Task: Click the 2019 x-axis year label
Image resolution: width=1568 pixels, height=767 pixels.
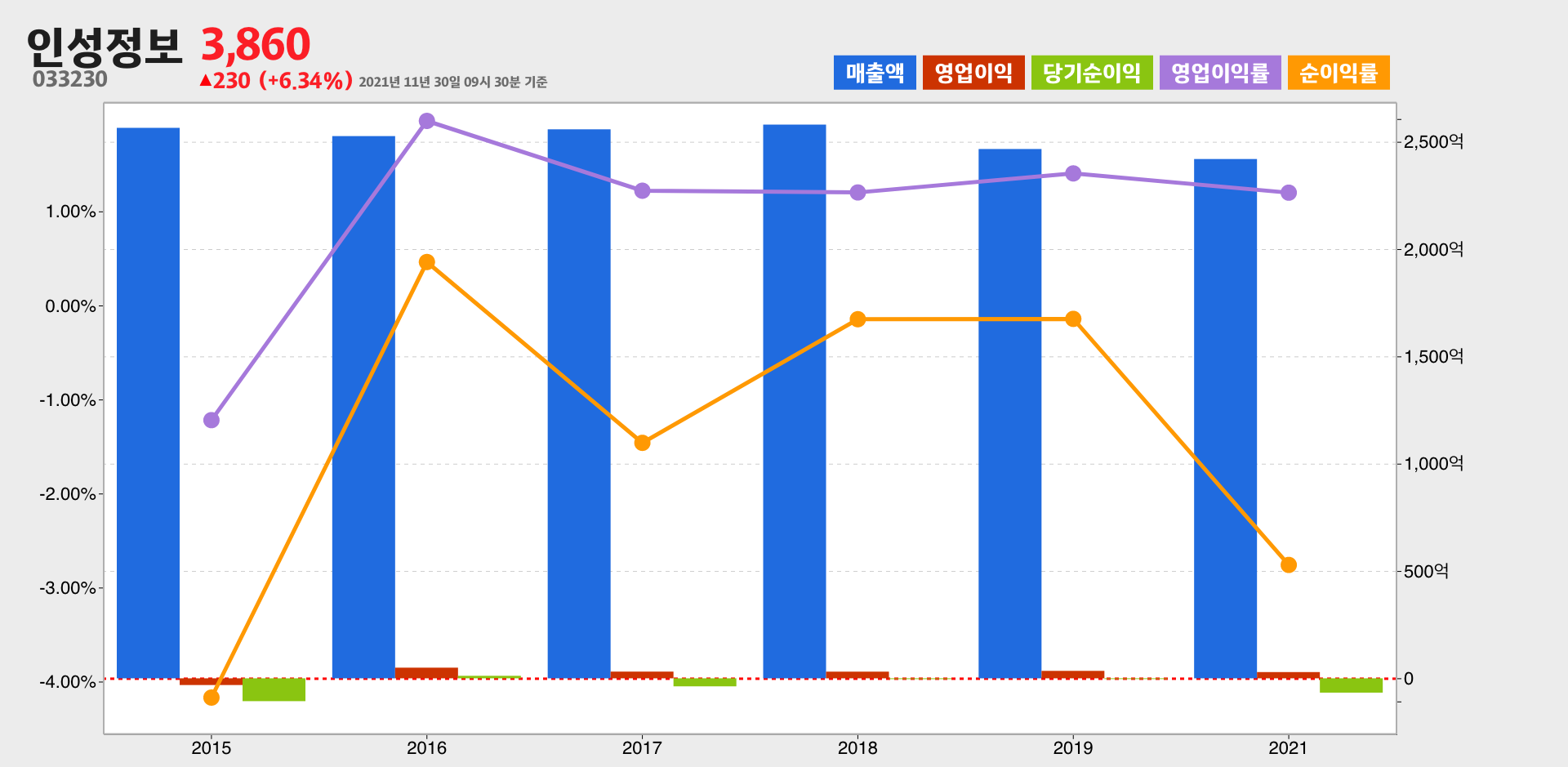Action: [x=1073, y=747]
